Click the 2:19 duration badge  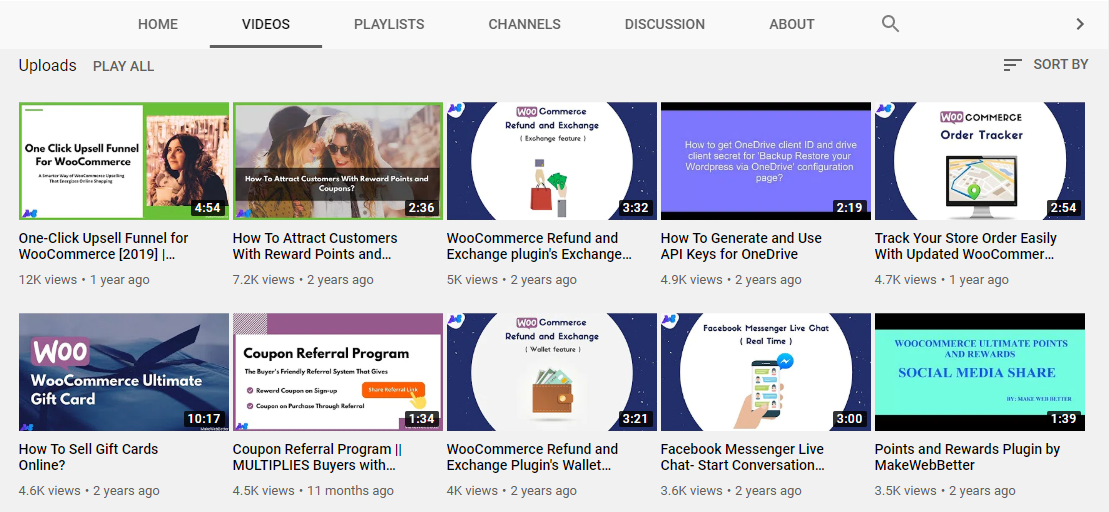tap(849, 208)
